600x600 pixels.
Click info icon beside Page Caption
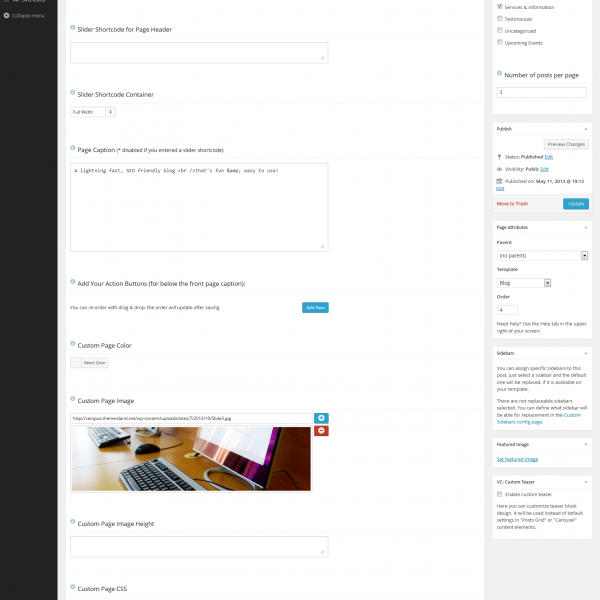tap(73, 149)
